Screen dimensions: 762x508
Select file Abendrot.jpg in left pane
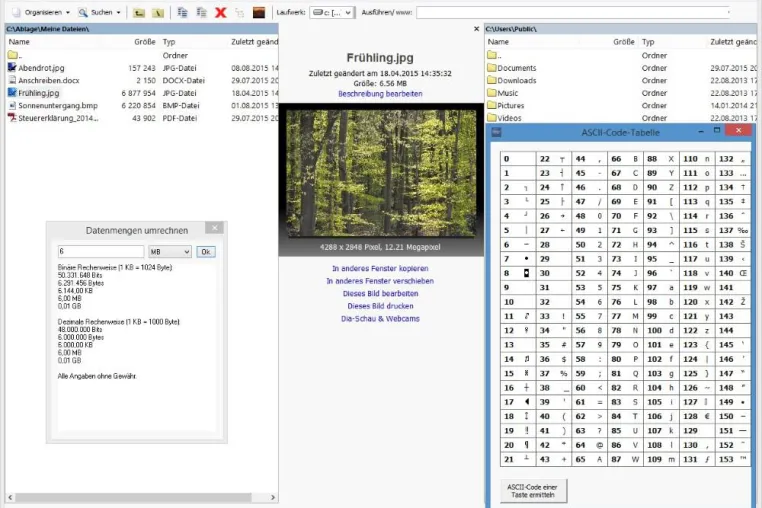[x=41, y=68]
